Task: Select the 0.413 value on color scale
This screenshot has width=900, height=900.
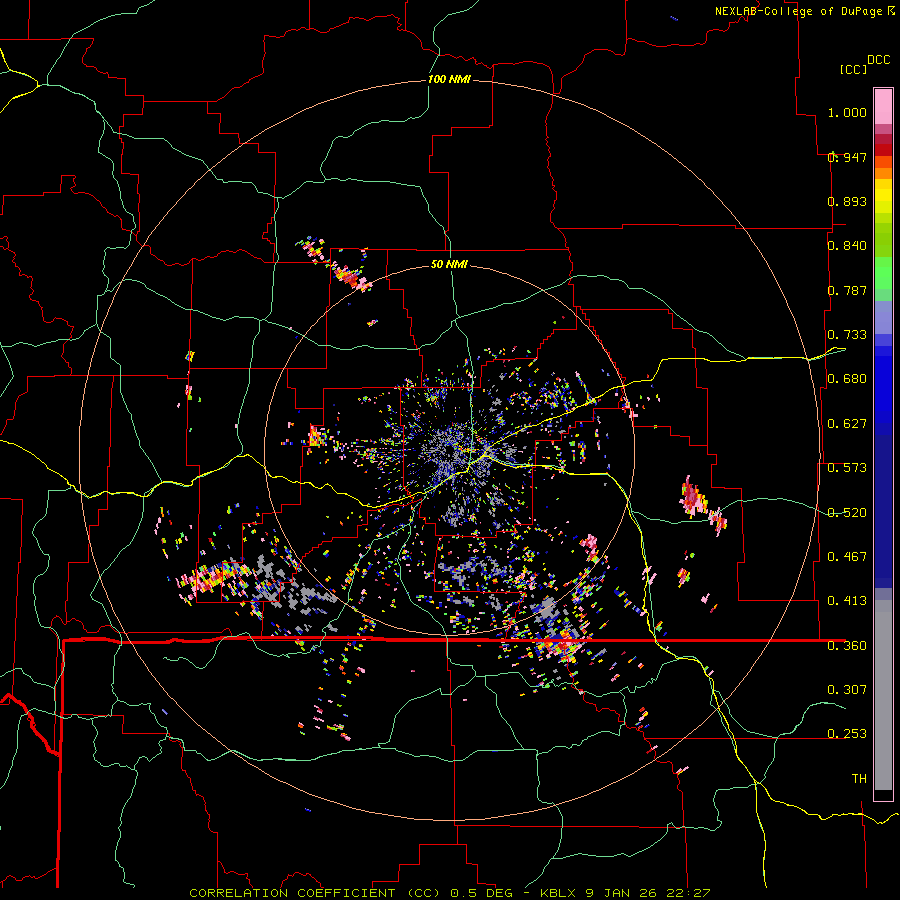Action: (x=847, y=601)
